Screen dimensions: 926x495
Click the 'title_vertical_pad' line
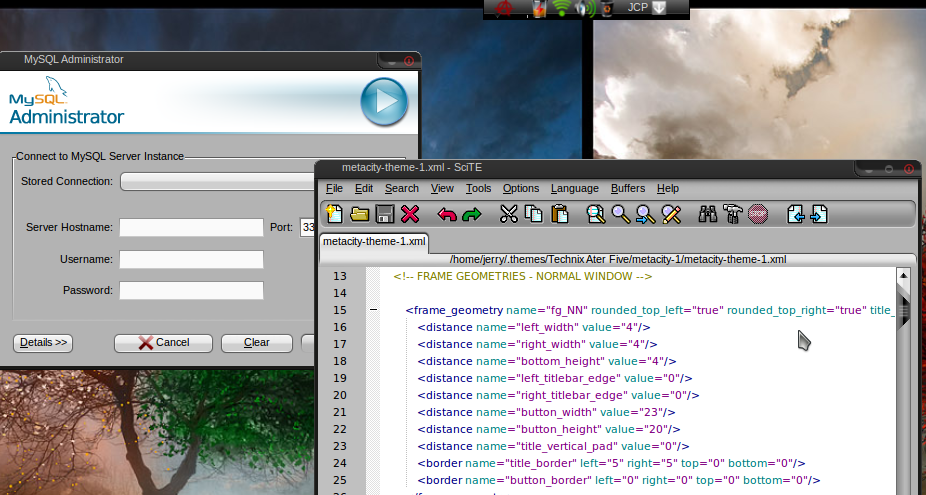point(553,447)
